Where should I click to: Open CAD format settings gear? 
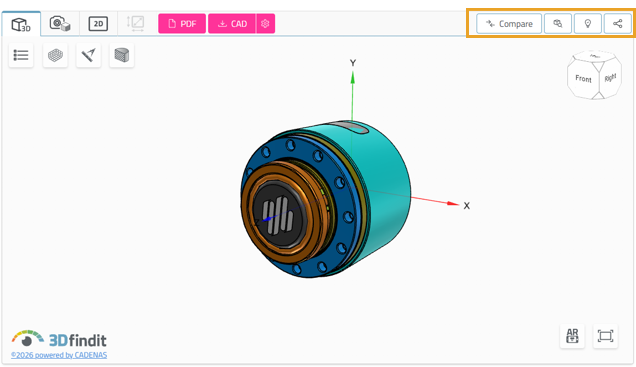click(265, 24)
